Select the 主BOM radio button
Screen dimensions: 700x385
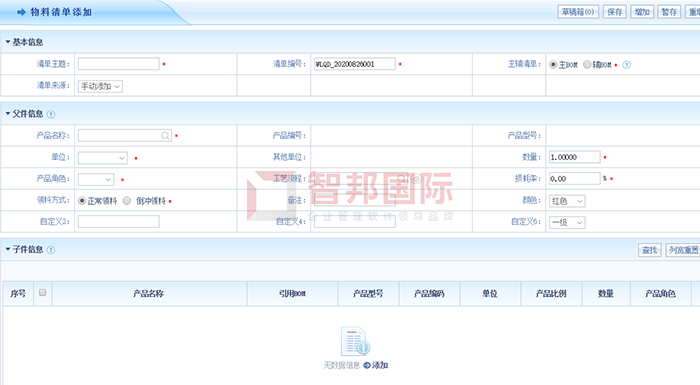(553, 64)
